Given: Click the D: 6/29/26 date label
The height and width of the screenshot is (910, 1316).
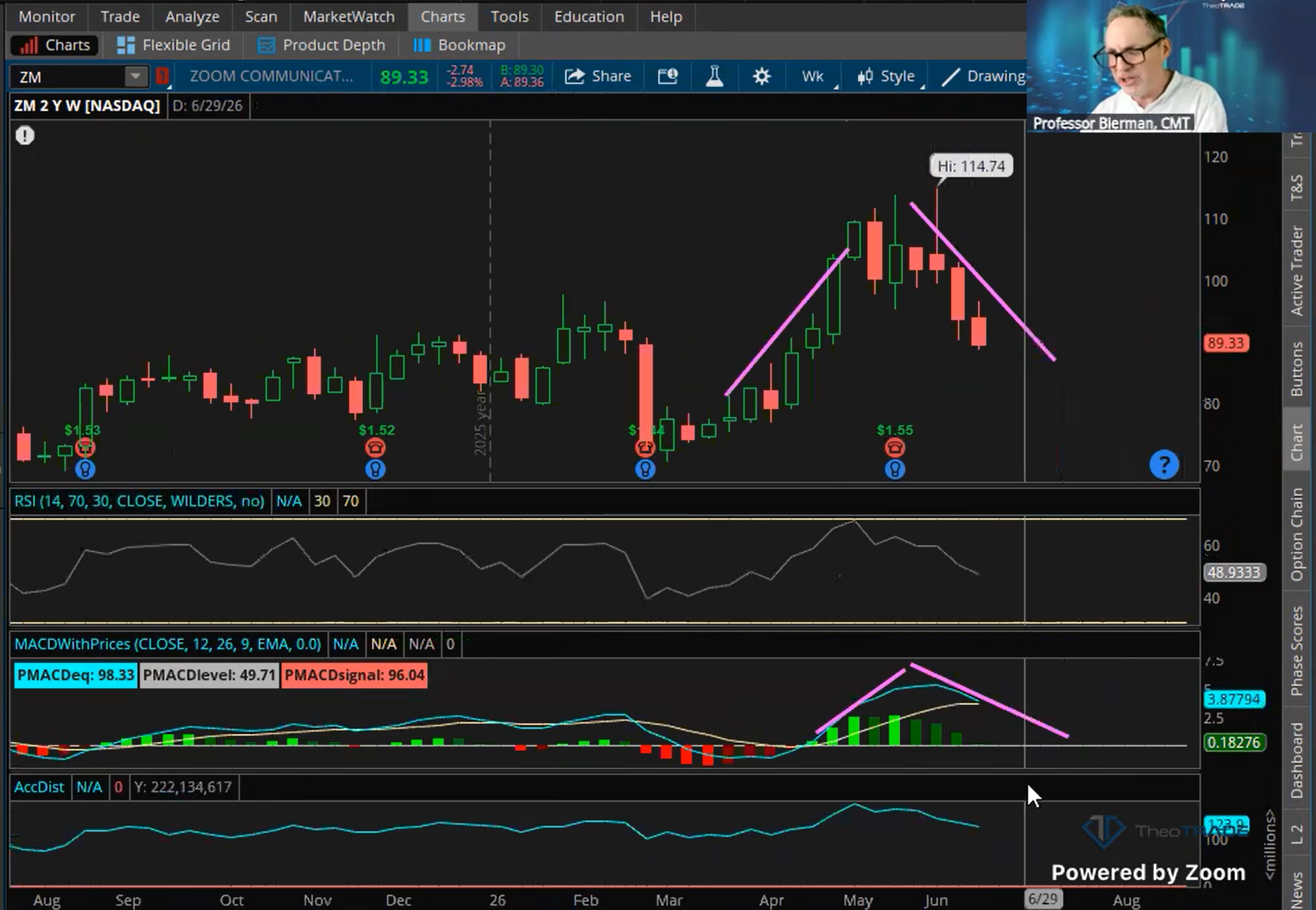Looking at the screenshot, I should click(x=207, y=106).
